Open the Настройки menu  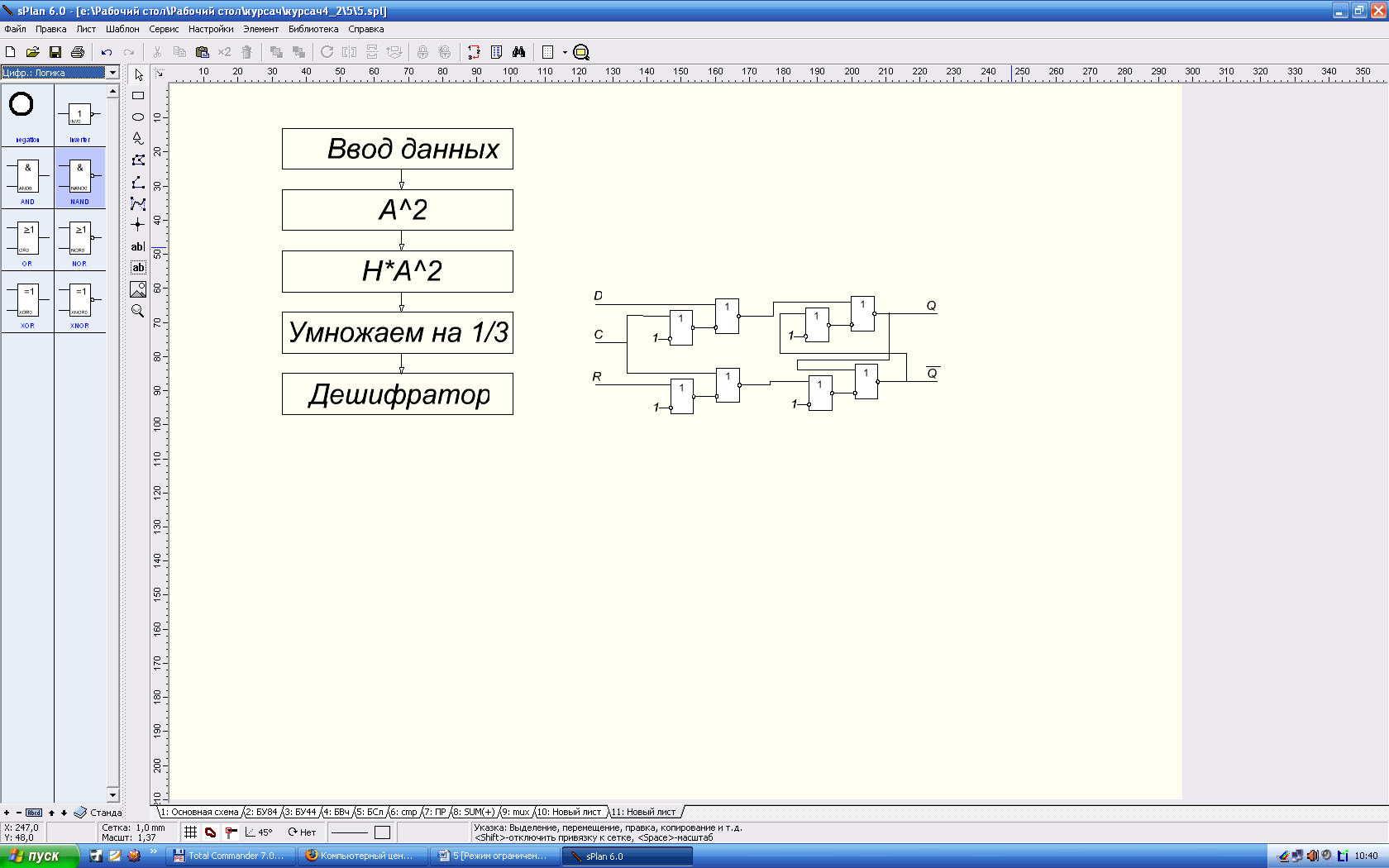pos(211,29)
